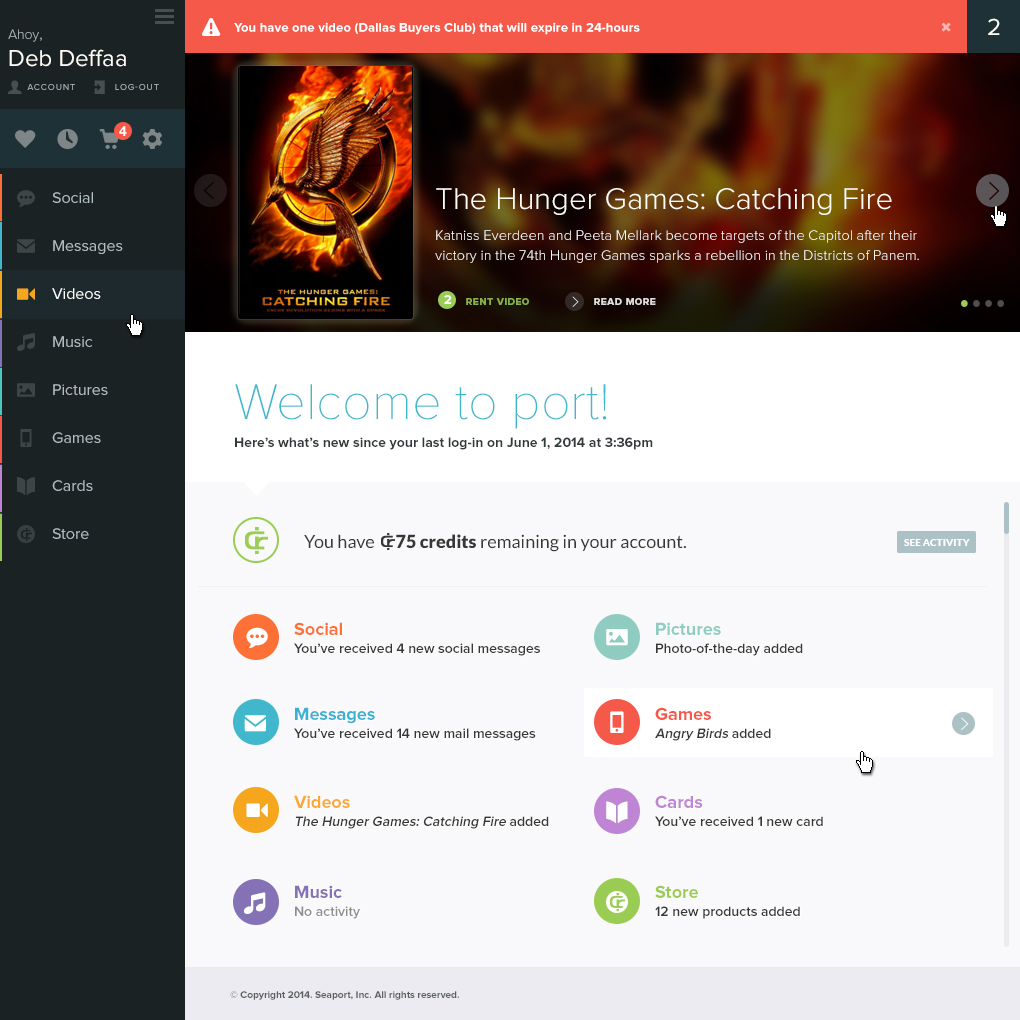Click the content area vertical scrollbar
This screenshot has width=1020, height=1020.
pyautogui.click(x=1006, y=518)
